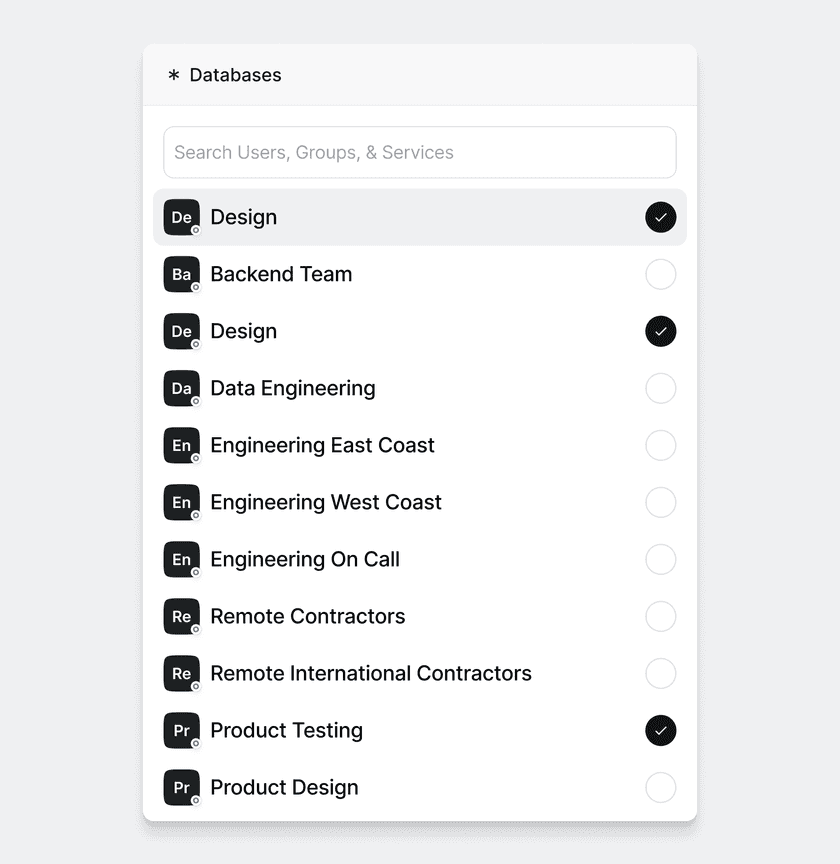Tick the Engineering West Coast checkbox
Screen dimensions: 840x864
click(660, 502)
